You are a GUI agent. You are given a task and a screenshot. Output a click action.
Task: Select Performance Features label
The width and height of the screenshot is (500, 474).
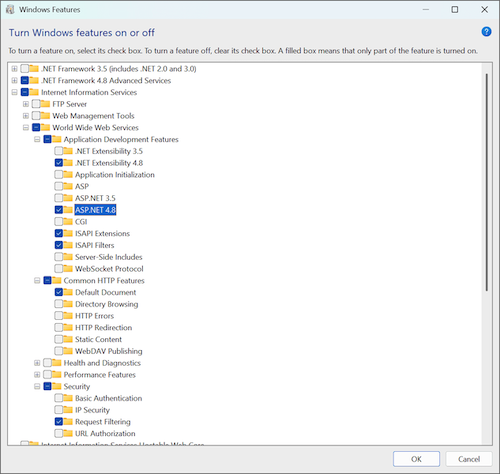pos(99,375)
